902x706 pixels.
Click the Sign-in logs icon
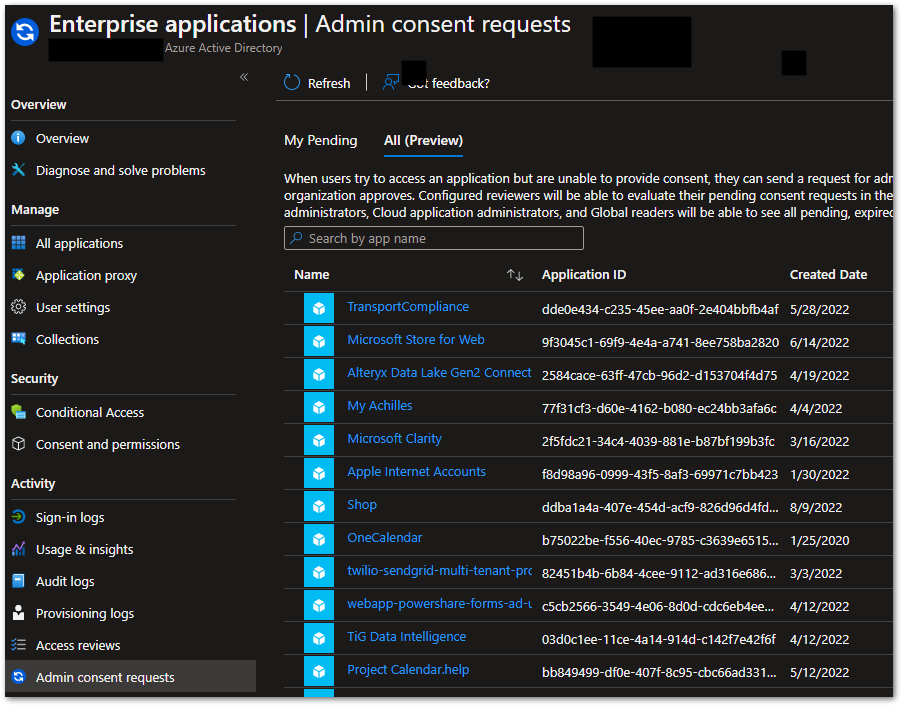click(18, 517)
